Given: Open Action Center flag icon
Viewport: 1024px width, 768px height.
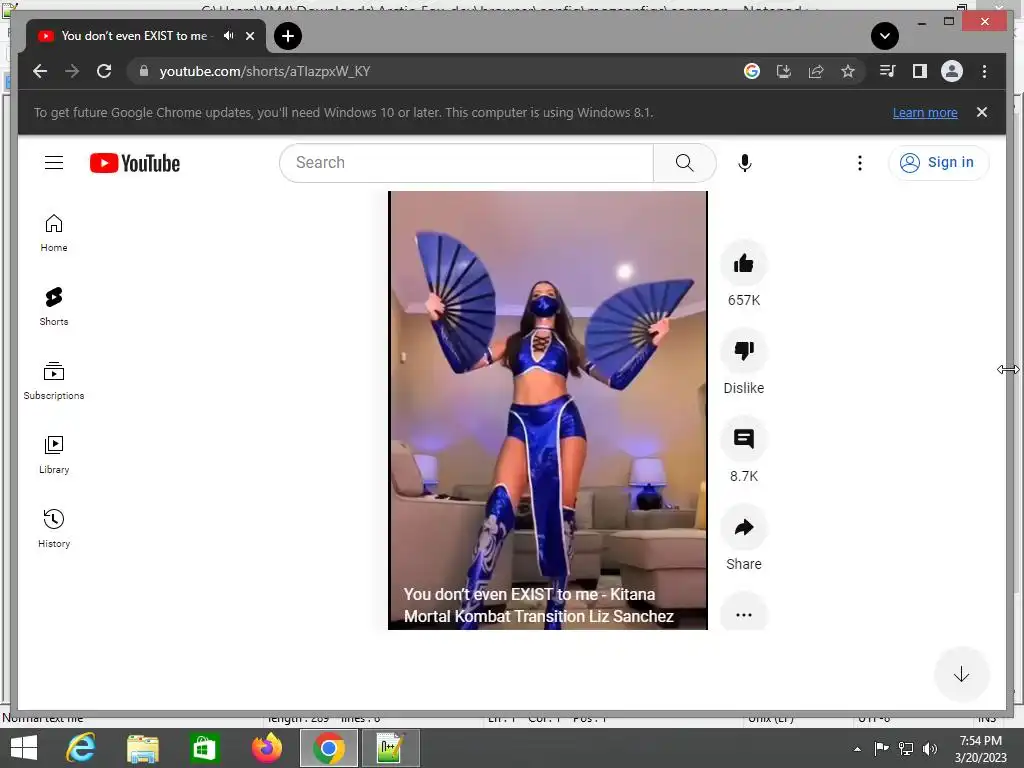Looking at the screenshot, I should coord(881,748).
